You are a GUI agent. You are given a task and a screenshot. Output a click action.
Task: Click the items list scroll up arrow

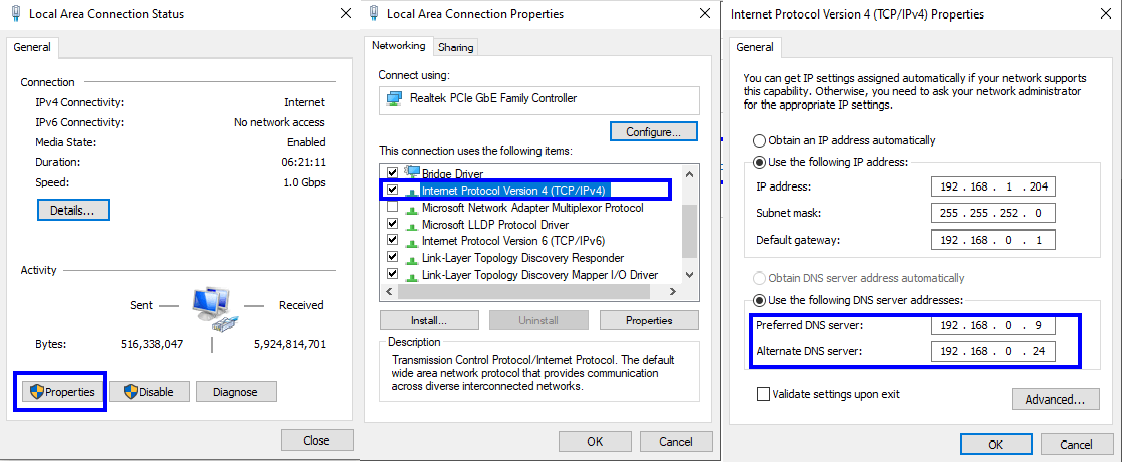coord(689,173)
